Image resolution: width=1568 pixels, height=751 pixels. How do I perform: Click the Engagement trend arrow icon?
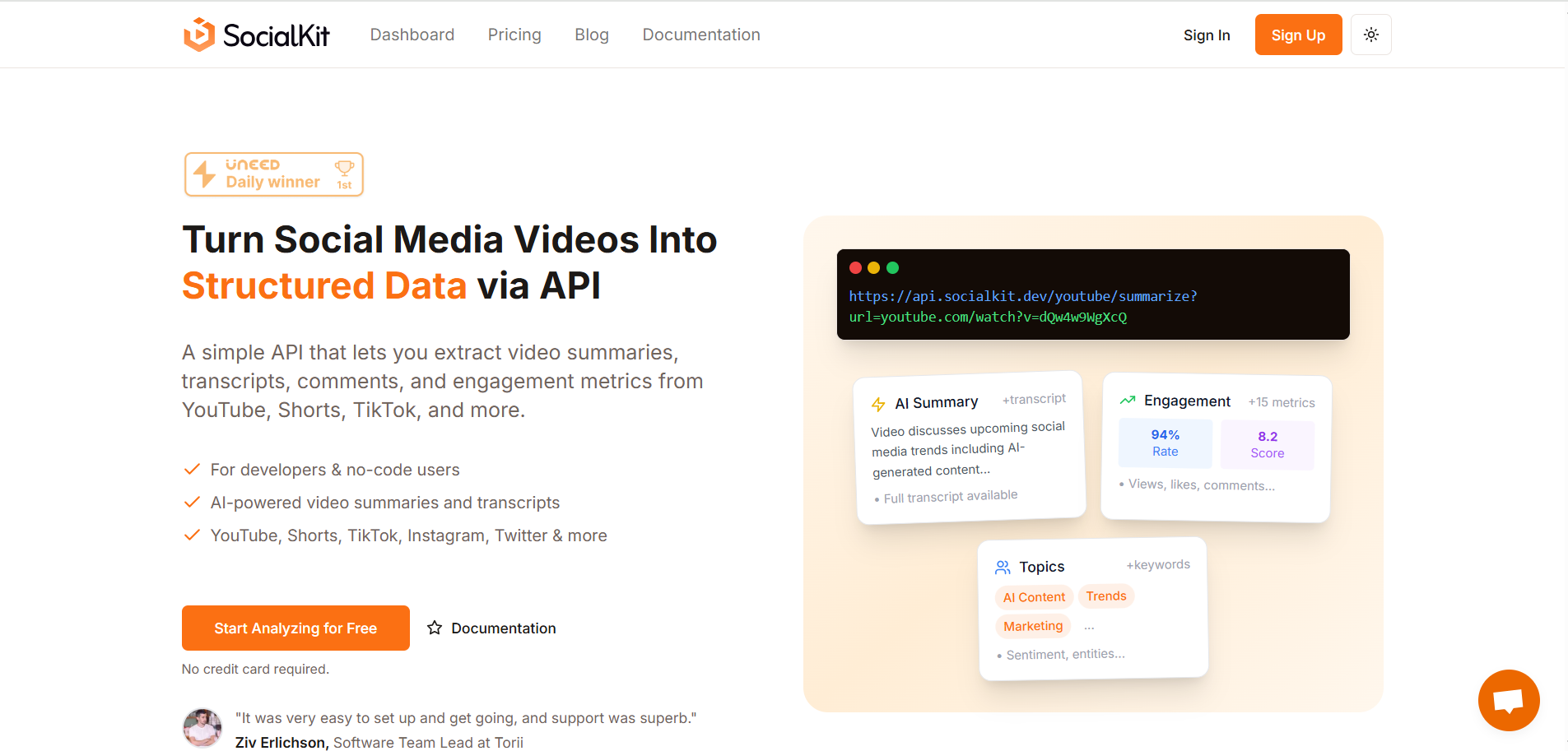[1128, 401]
